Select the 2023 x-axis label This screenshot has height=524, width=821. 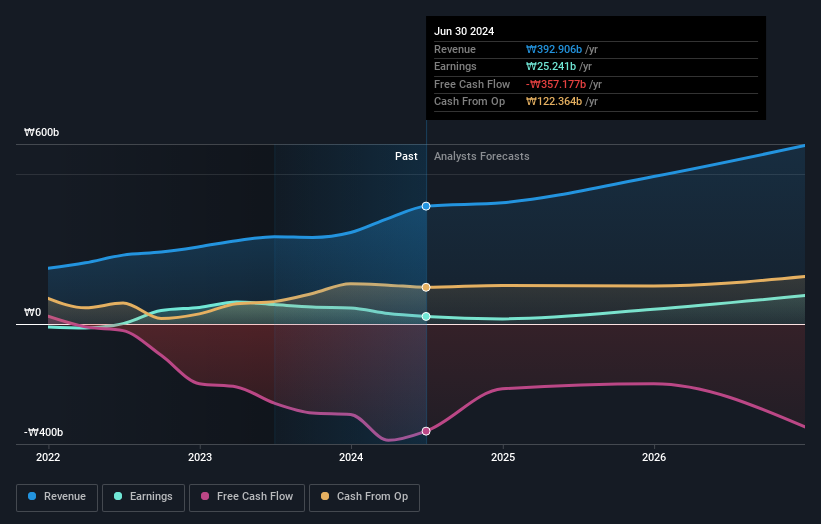pos(200,458)
